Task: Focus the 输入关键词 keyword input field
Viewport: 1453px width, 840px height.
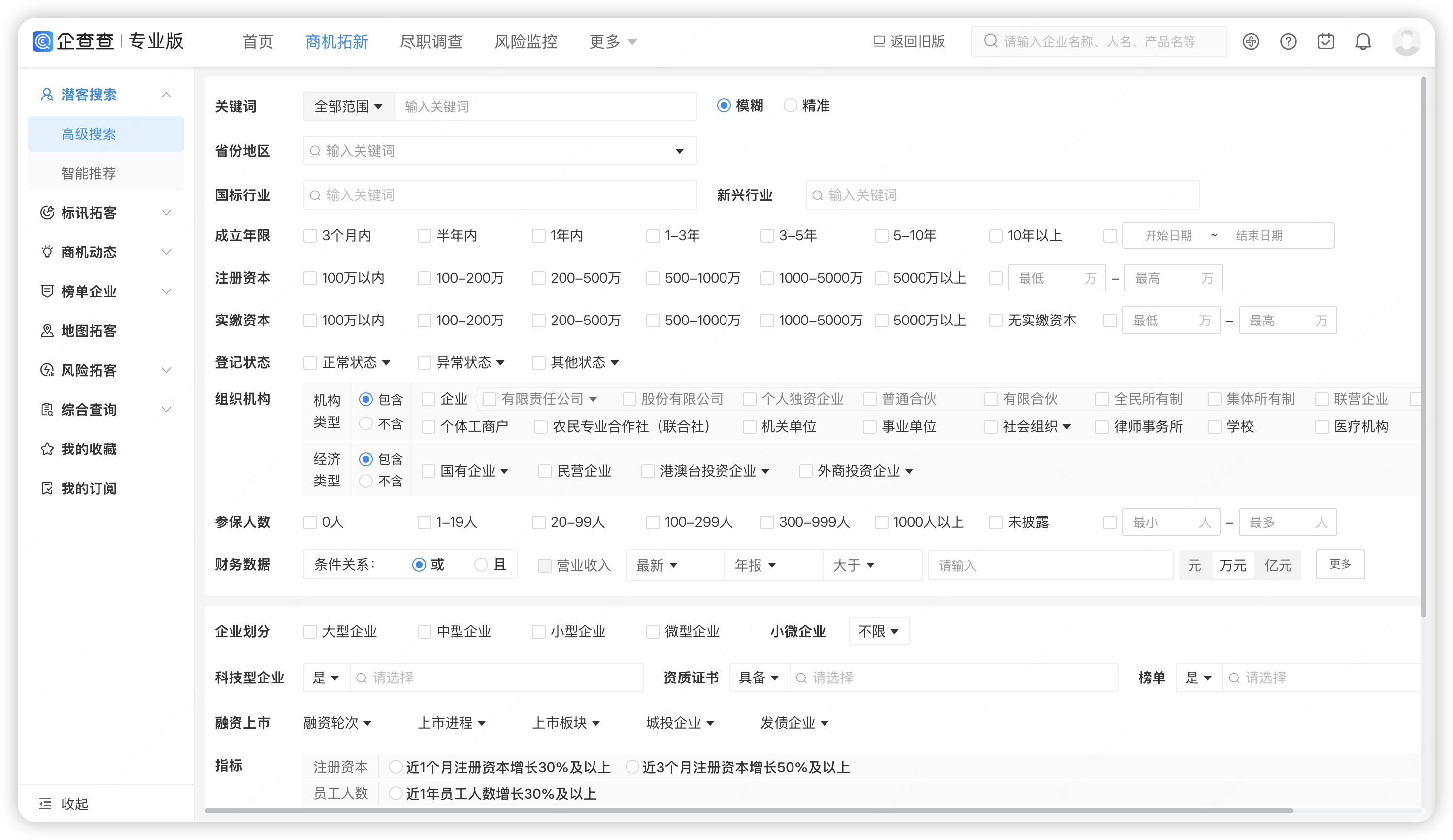Action: click(x=545, y=107)
